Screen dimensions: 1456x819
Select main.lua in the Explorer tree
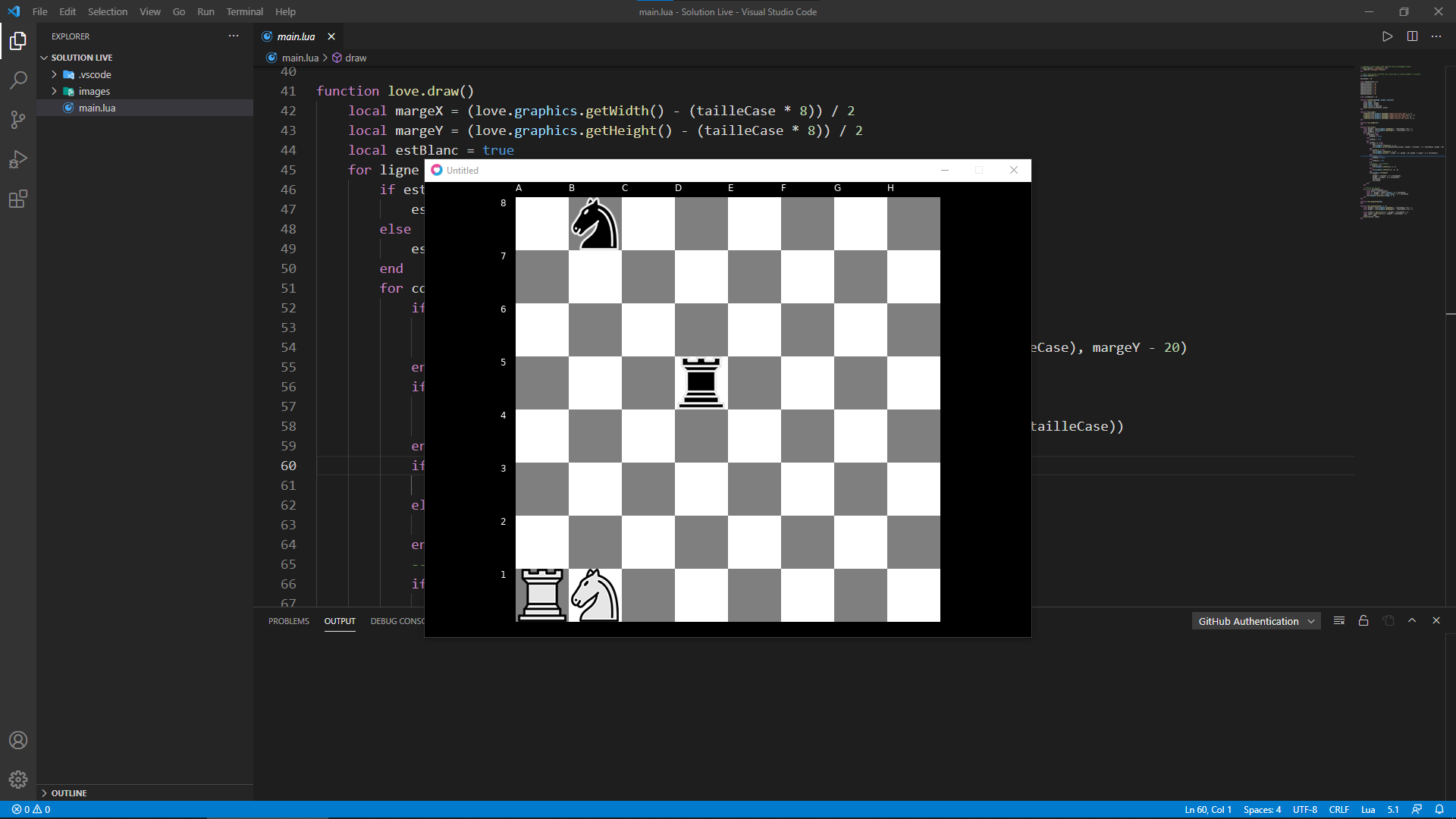tap(97, 108)
